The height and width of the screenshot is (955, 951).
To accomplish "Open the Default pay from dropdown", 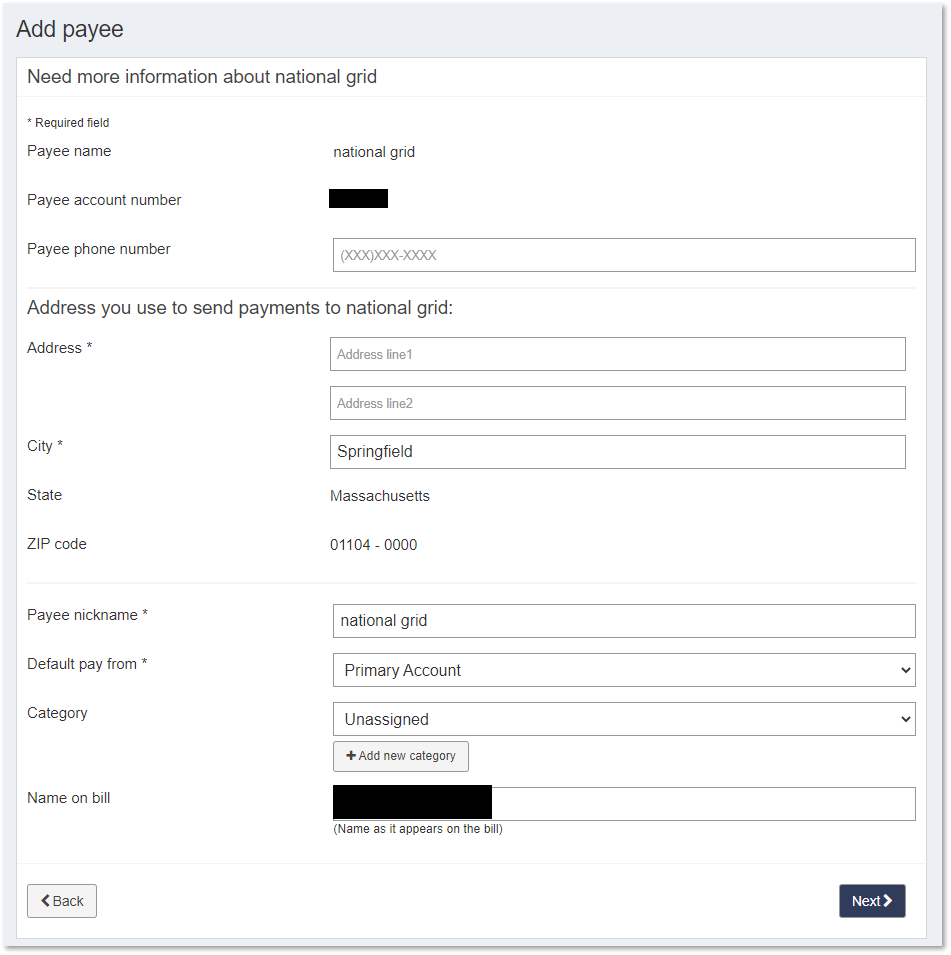I will click(x=624, y=670).
